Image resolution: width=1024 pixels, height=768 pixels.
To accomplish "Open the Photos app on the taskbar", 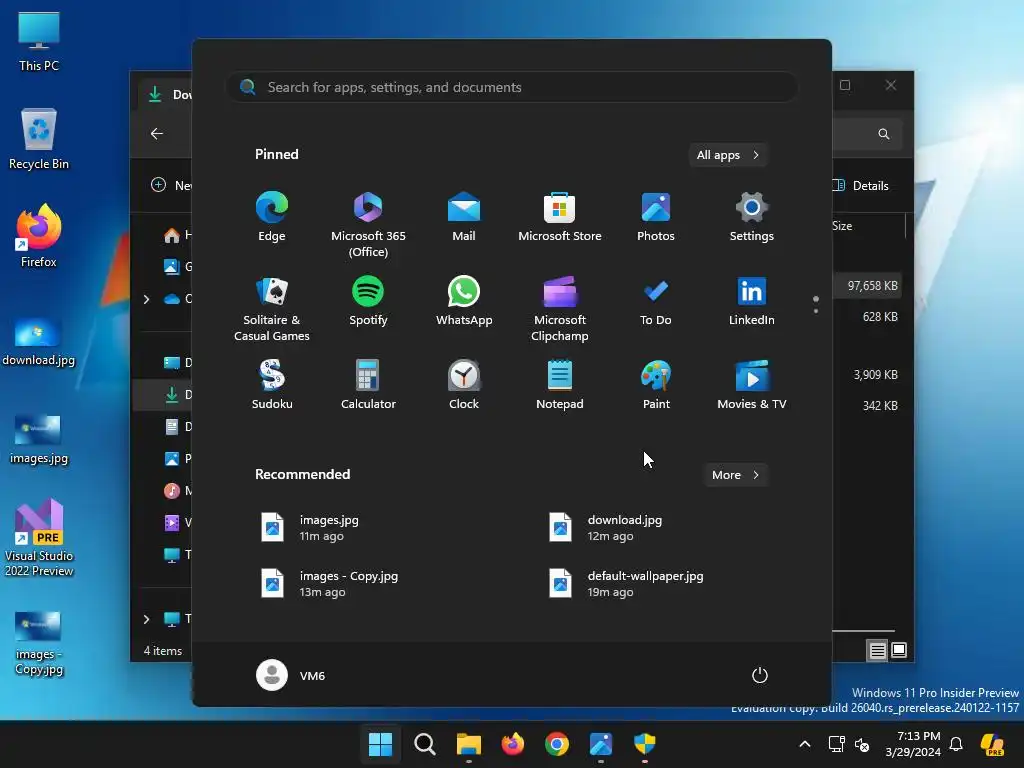I will [x=601, y=744].
